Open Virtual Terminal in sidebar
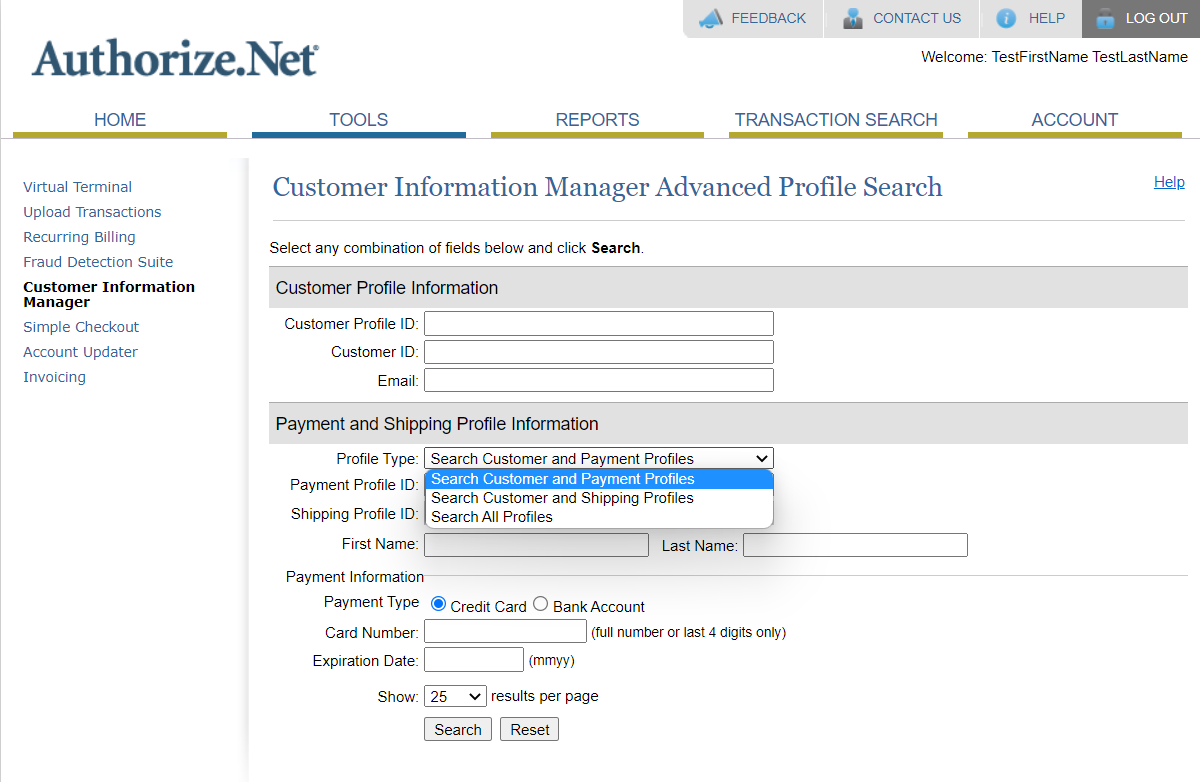This screenshot has height=782, width=1200. coord(78,187)
